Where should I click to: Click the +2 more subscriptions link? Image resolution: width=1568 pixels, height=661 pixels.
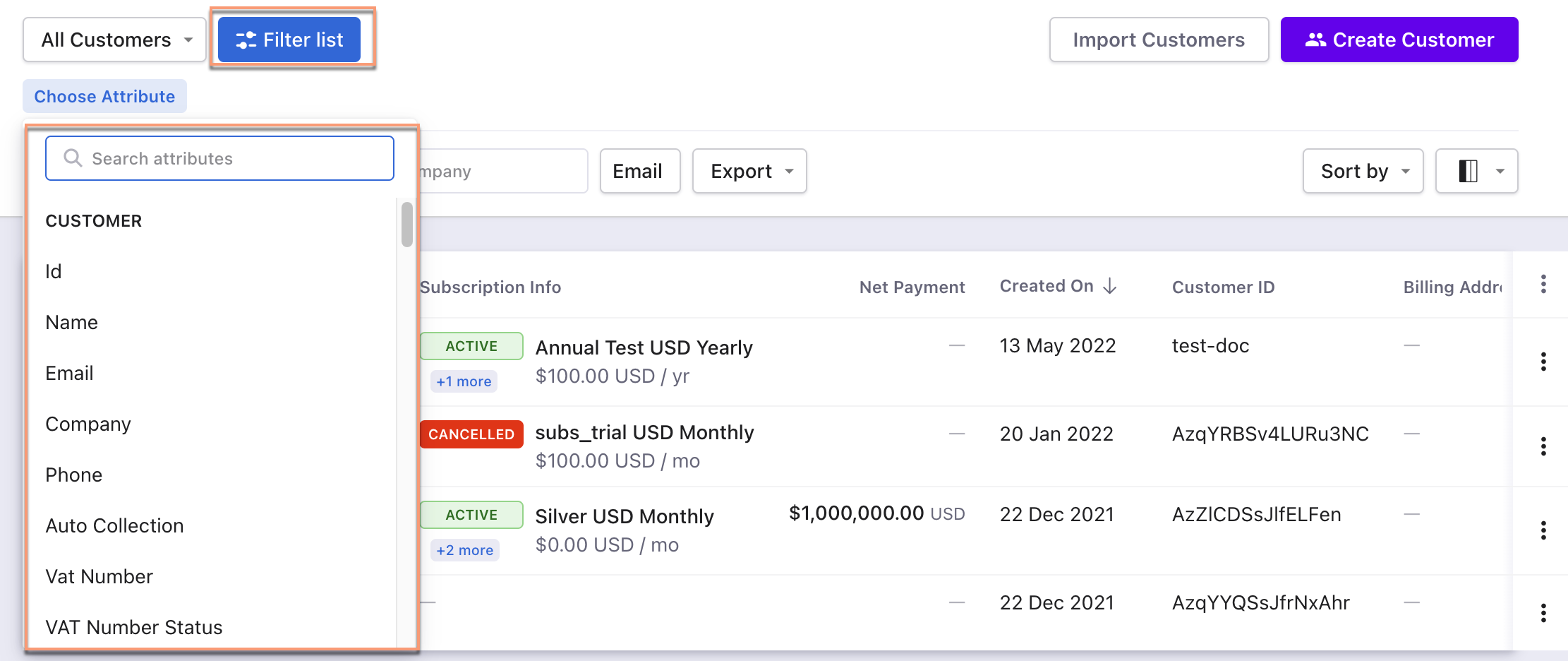(464, 550)
